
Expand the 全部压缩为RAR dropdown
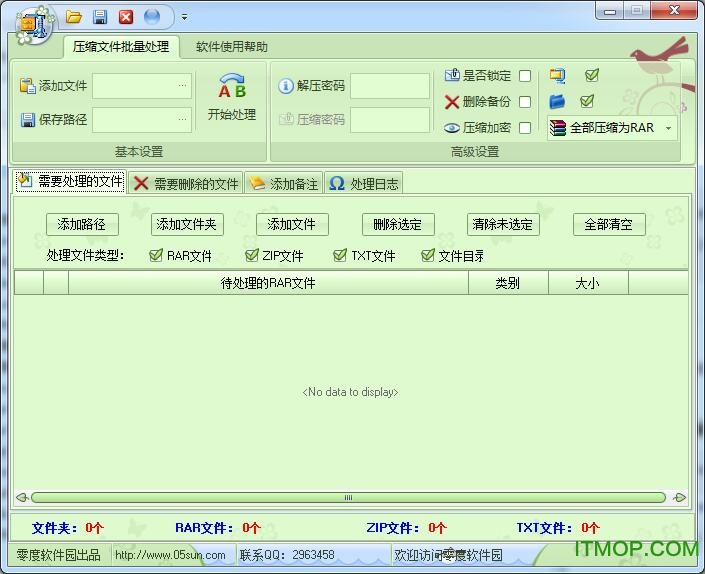coord(668,129)
